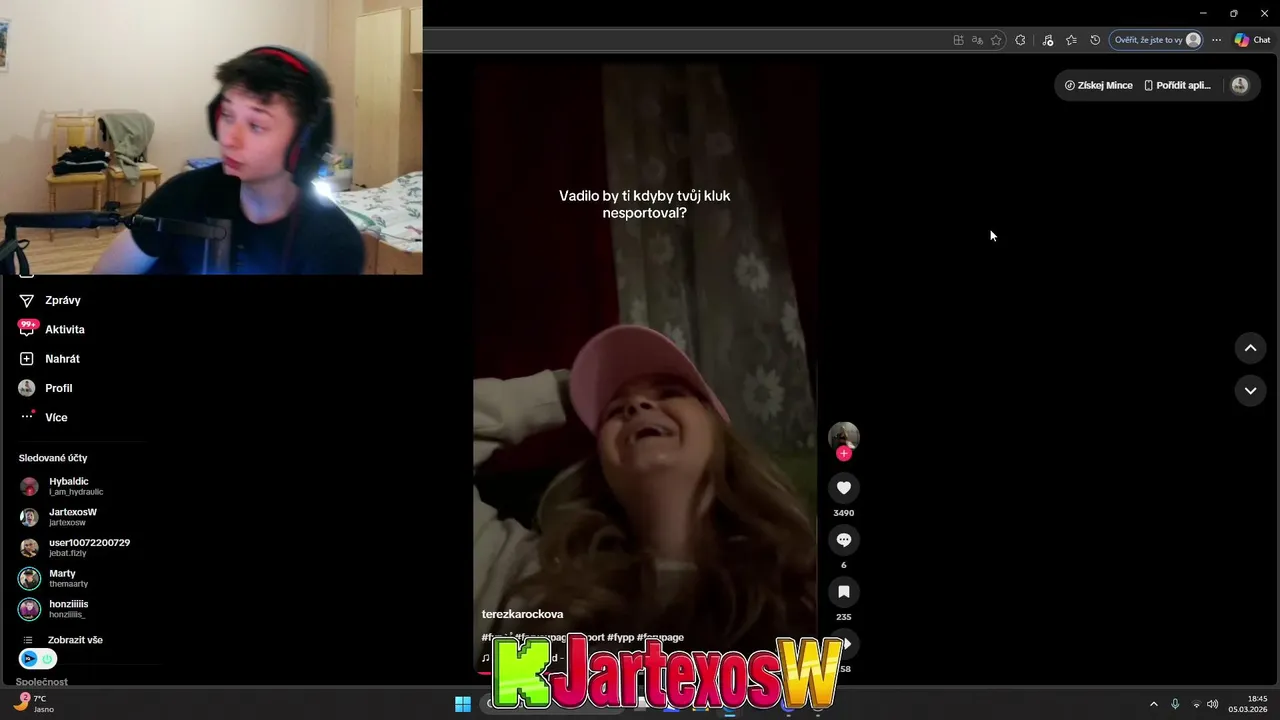
Task: Follow creator via pink plus badge
Action: click(x=844, y=453)
